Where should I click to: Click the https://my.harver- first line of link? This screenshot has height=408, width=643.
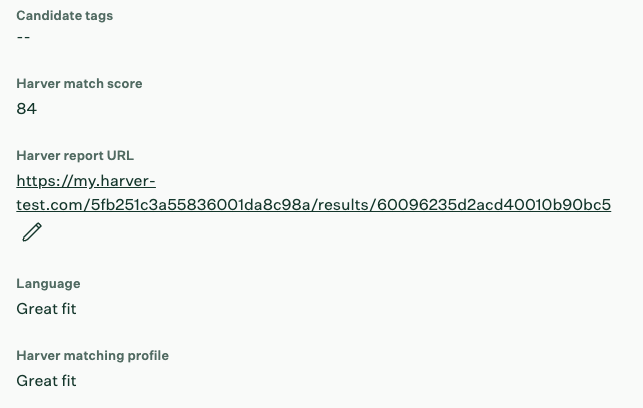(86, 181)
